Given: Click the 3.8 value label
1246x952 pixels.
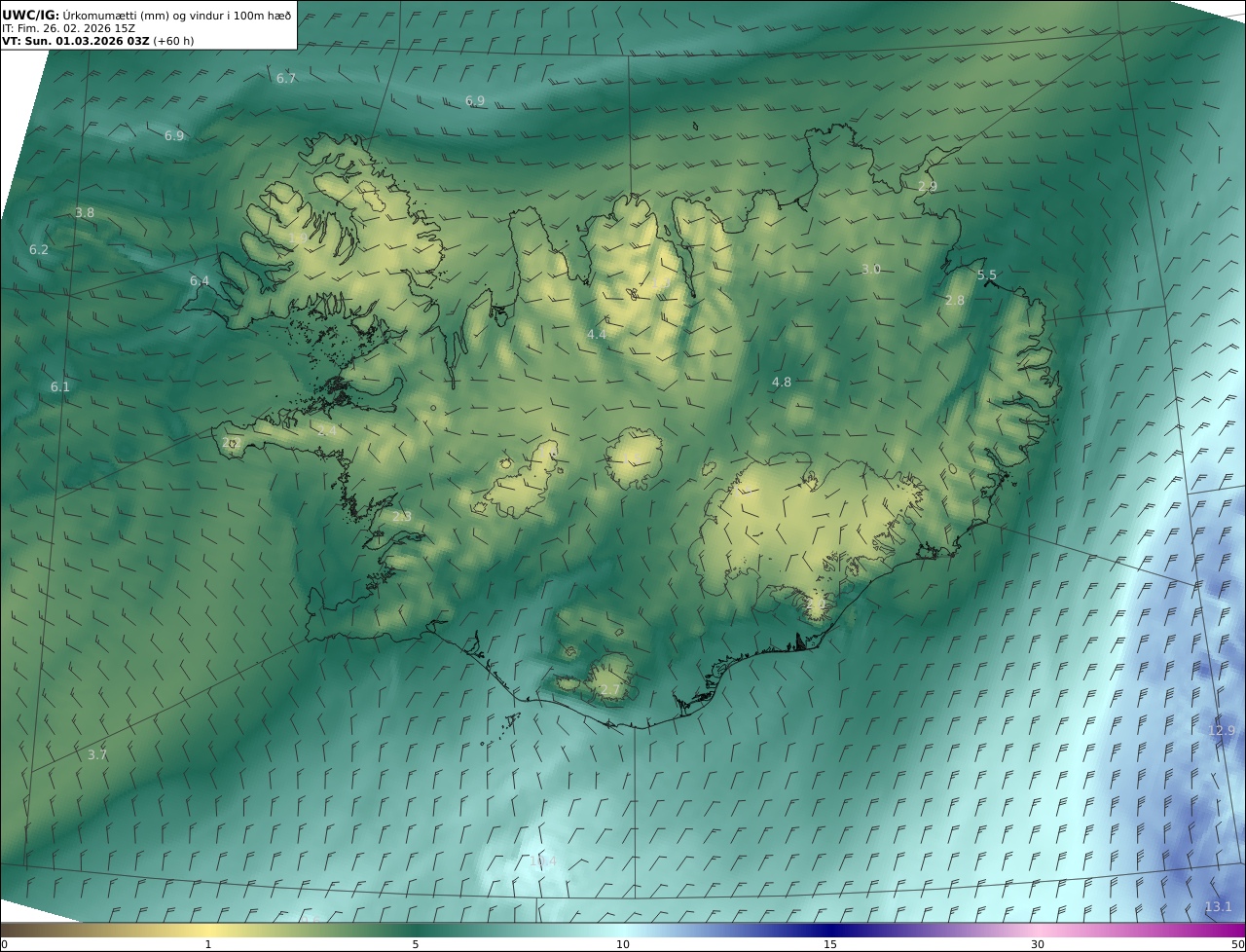Looking at the screenshot, I should 85,213.
